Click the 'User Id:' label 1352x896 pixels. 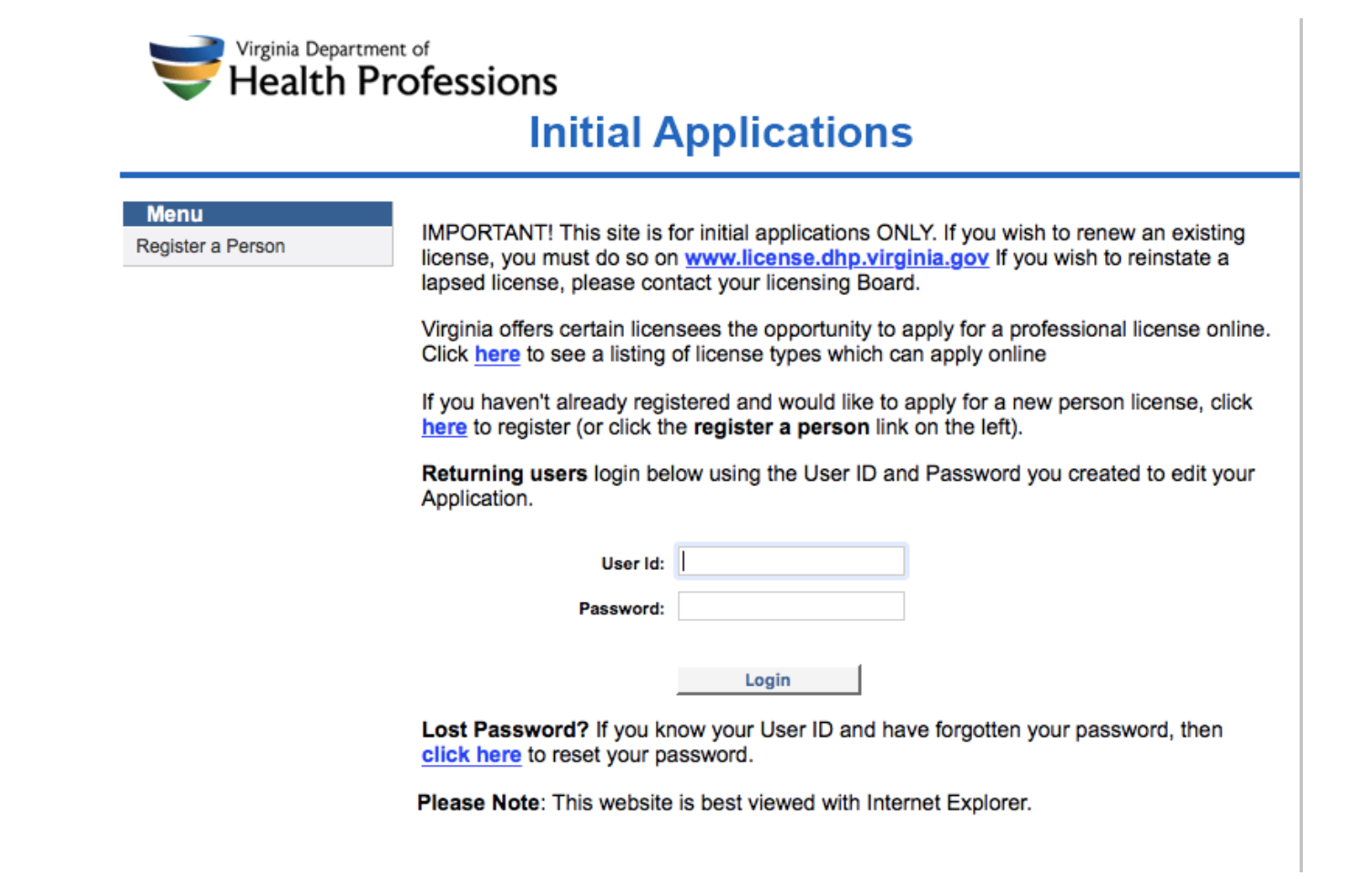click(x=632, y=564)
